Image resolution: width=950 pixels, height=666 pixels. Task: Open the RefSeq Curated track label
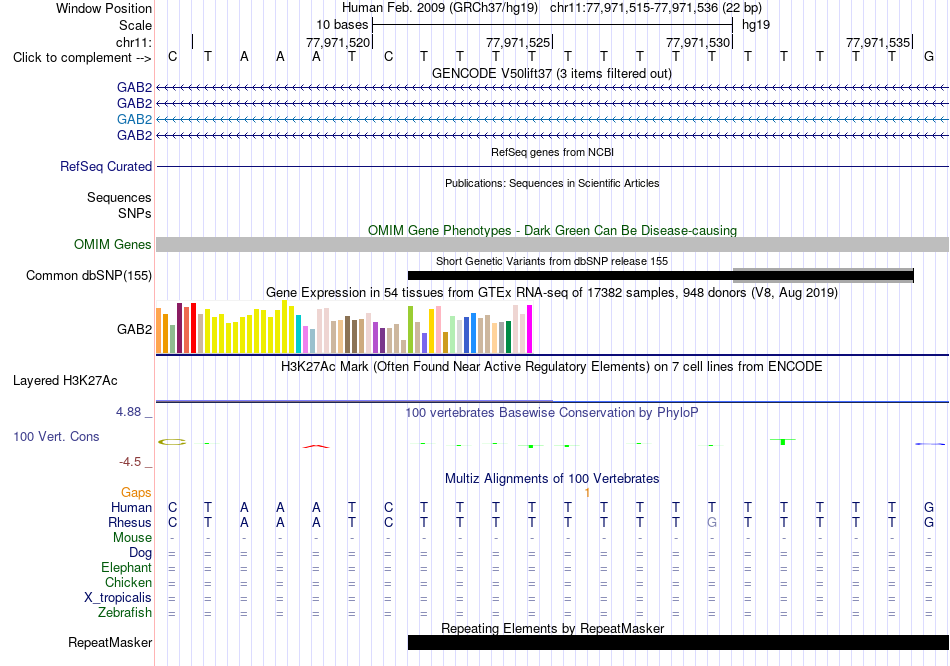(106, 166)
